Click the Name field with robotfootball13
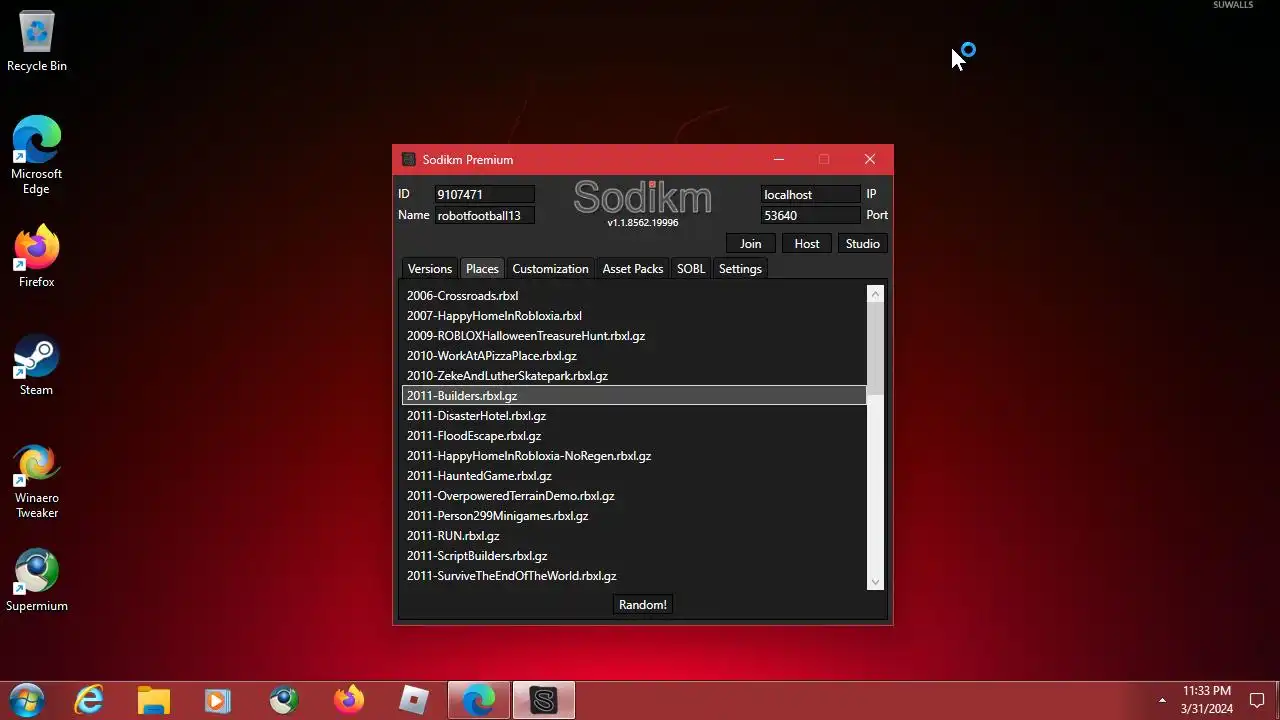Viewport: 1280px width, 720px height. (484, 215)
